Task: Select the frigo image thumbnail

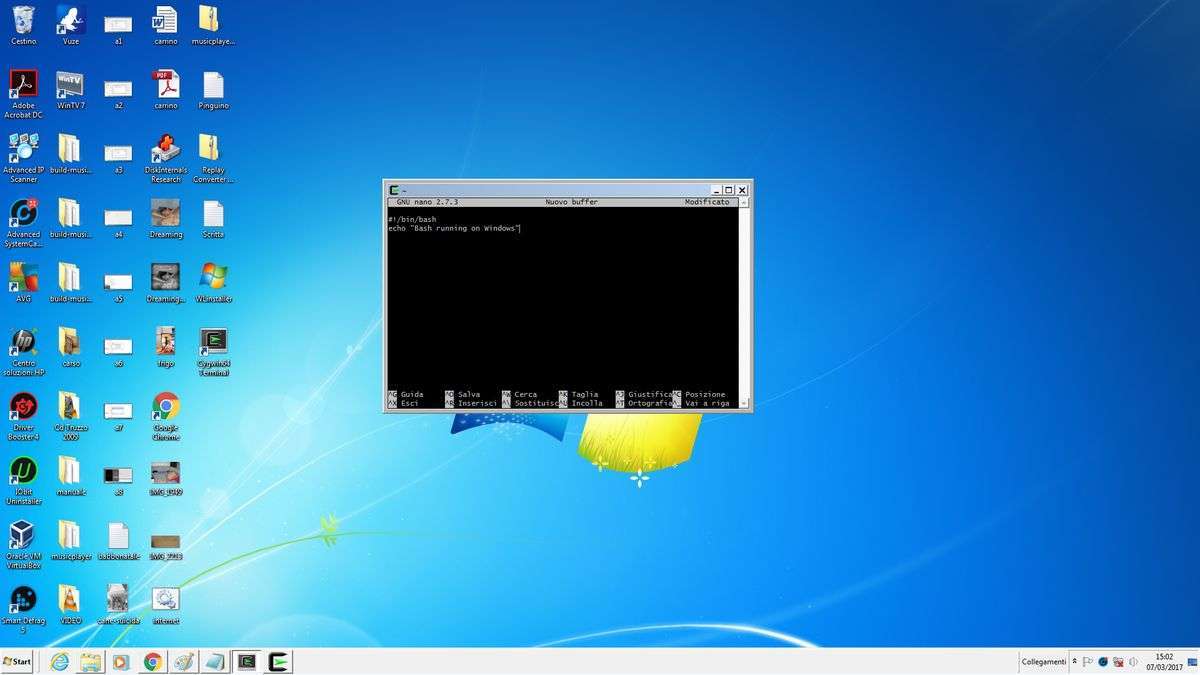Action: click(x=166, y=347)
